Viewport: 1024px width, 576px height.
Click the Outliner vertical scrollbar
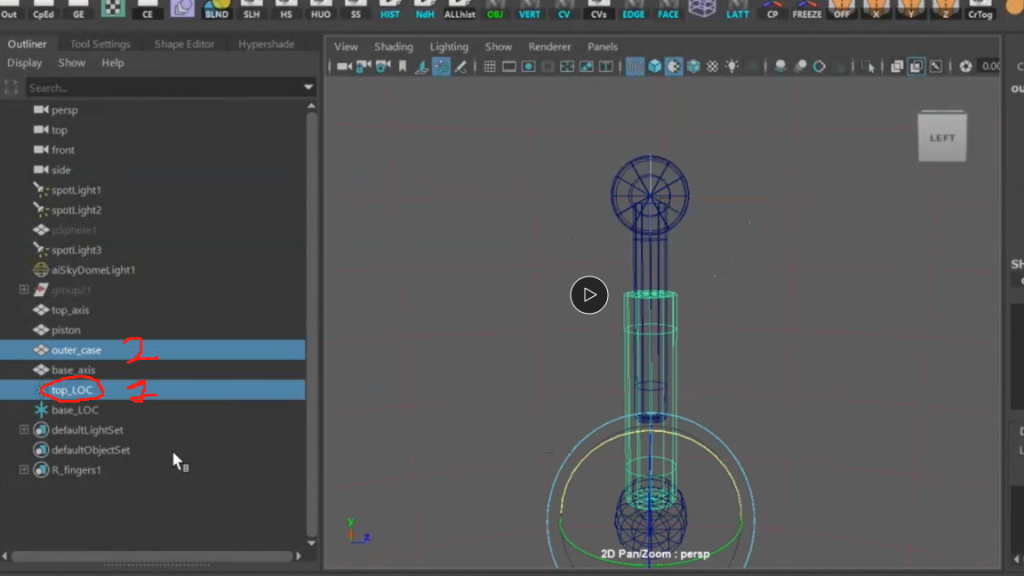[312, 323]
